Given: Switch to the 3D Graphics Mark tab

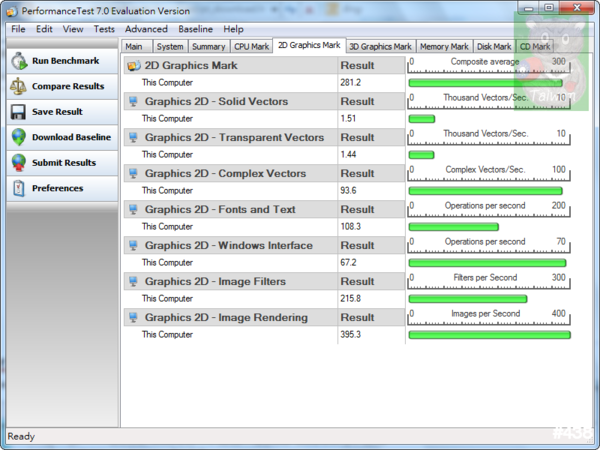Looking at the screenshot, I should click(380, 46).
